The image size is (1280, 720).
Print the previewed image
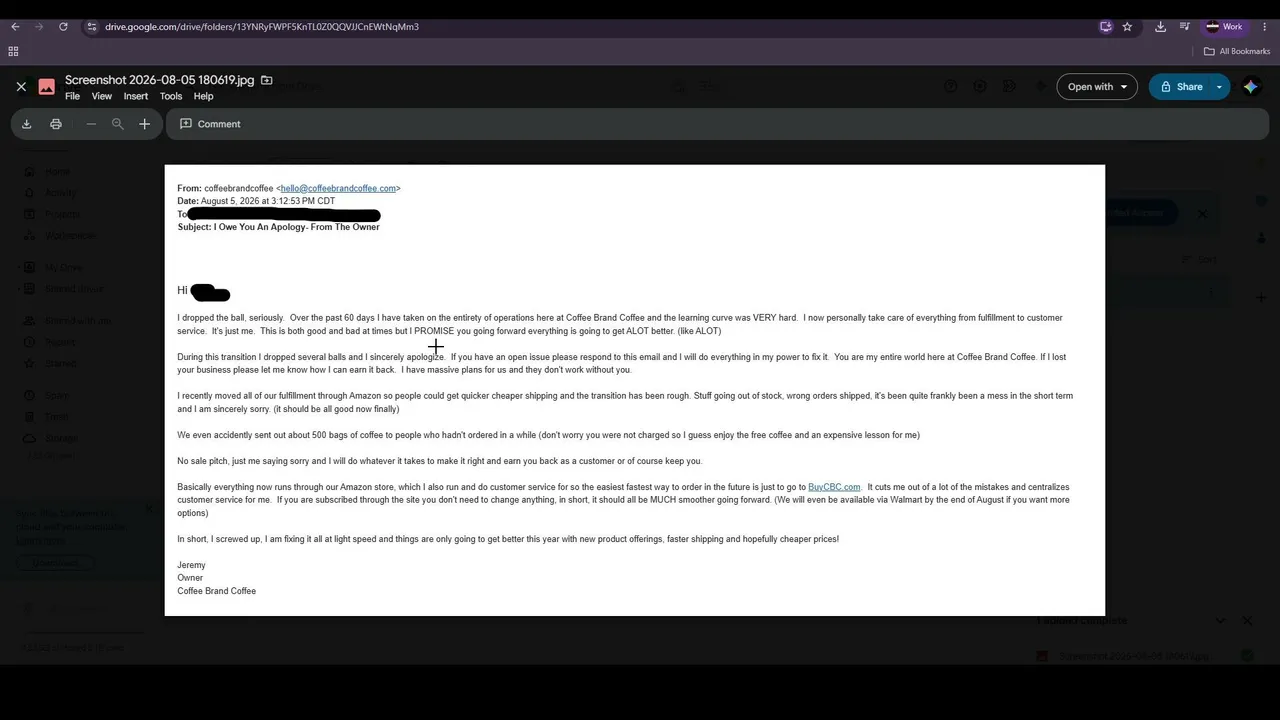[56, 124]
